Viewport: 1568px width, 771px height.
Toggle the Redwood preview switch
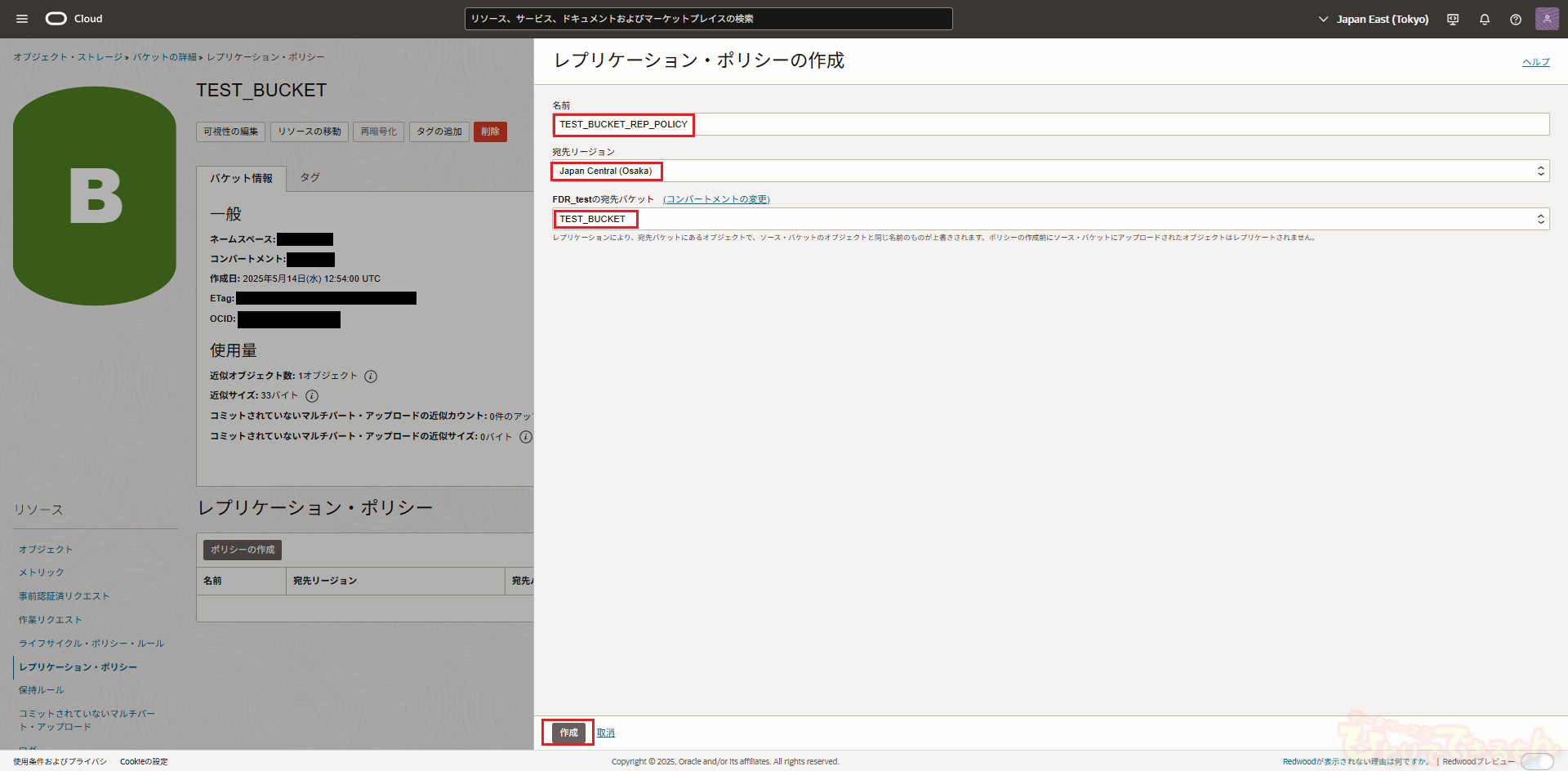(1536, 761)
